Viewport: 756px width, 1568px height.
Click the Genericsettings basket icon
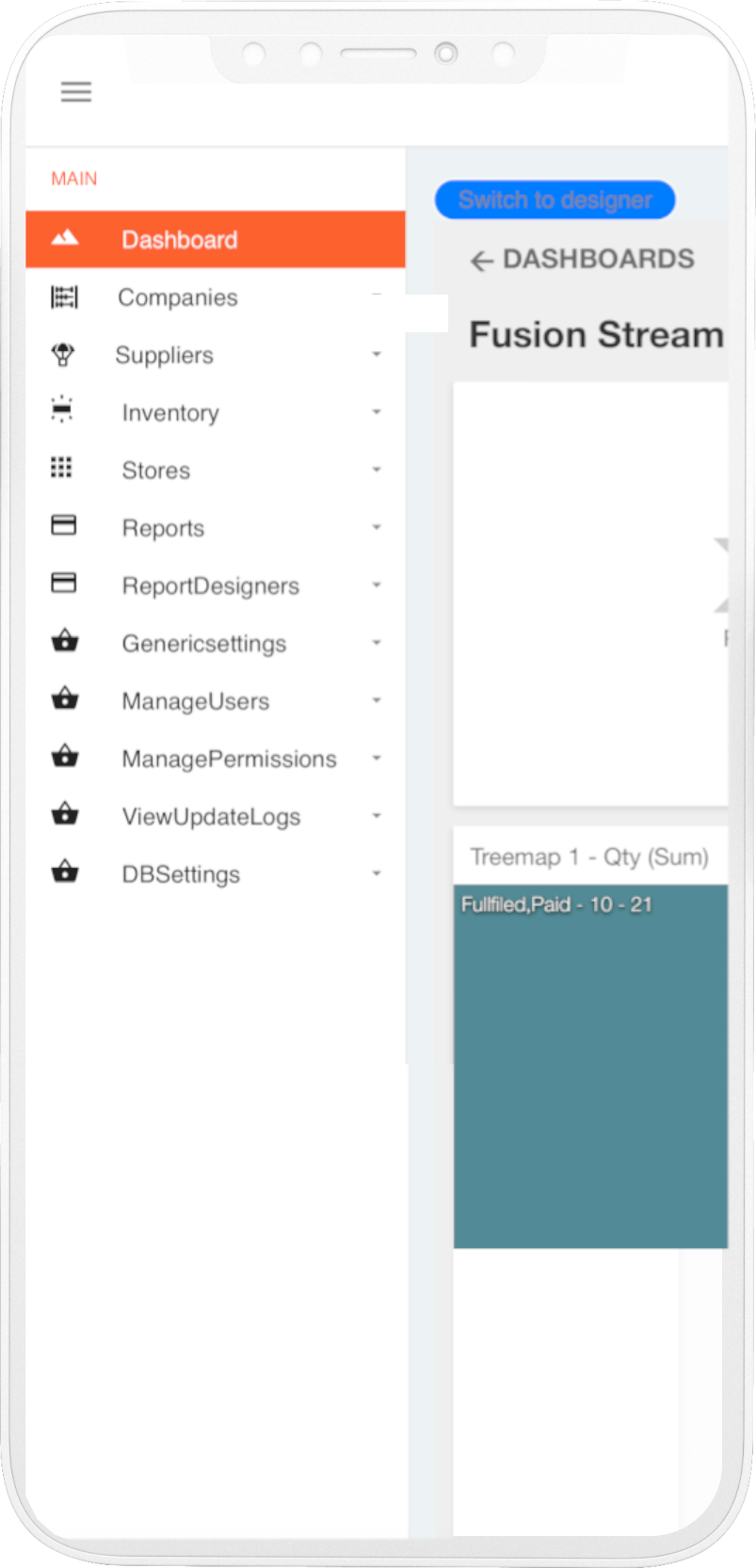[64, 642]
